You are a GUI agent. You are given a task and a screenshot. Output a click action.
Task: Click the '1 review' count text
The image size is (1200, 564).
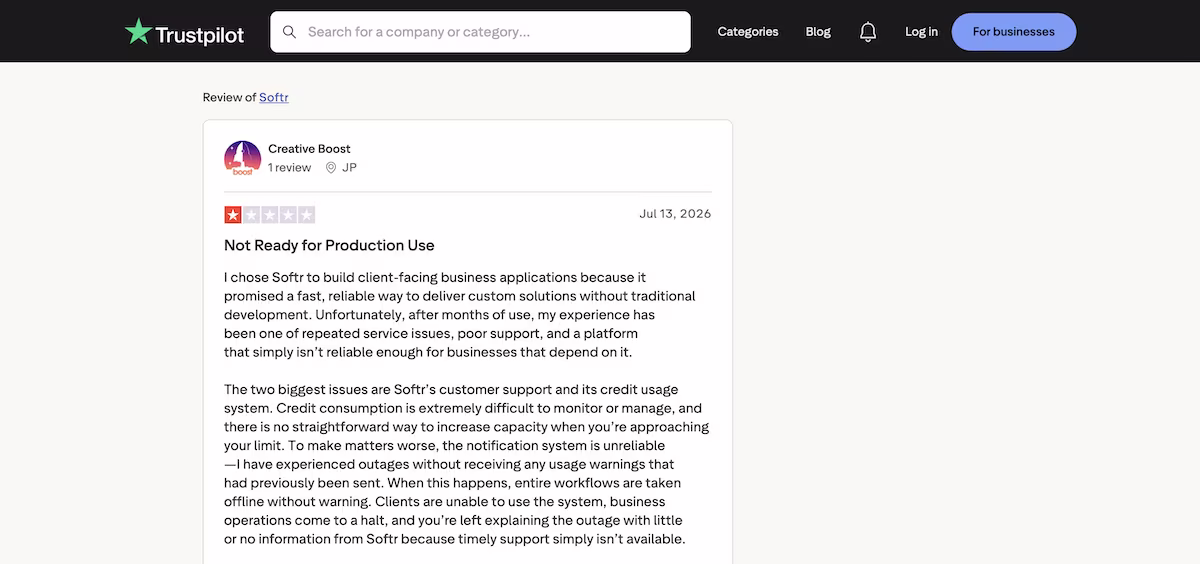point(289,168)
